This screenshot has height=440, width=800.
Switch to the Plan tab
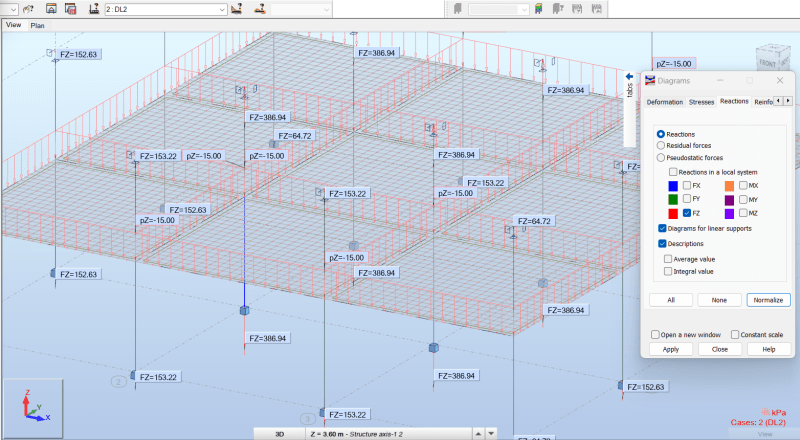(37, 26)
